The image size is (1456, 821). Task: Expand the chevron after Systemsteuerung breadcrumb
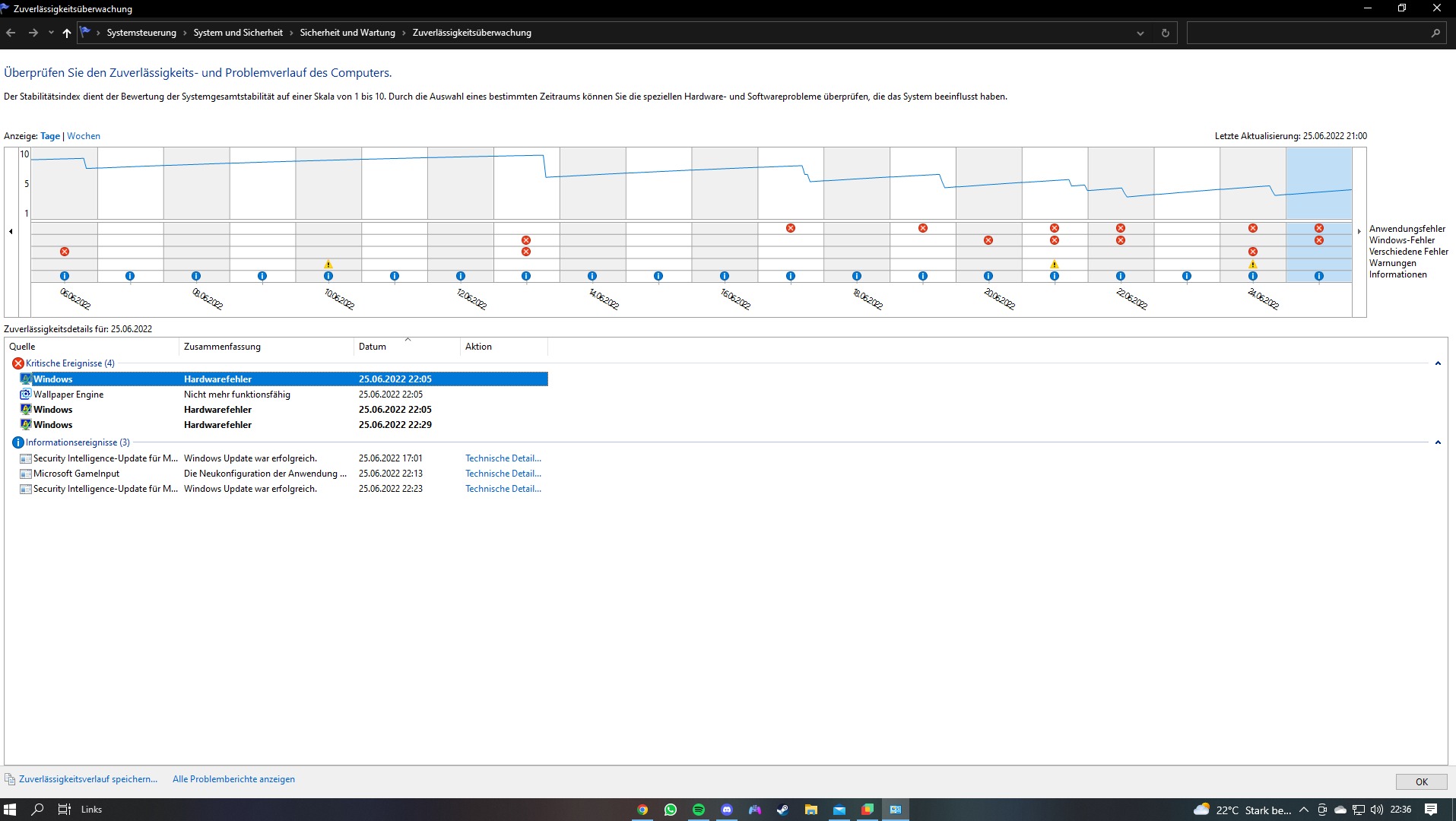[x=185, y=33]
